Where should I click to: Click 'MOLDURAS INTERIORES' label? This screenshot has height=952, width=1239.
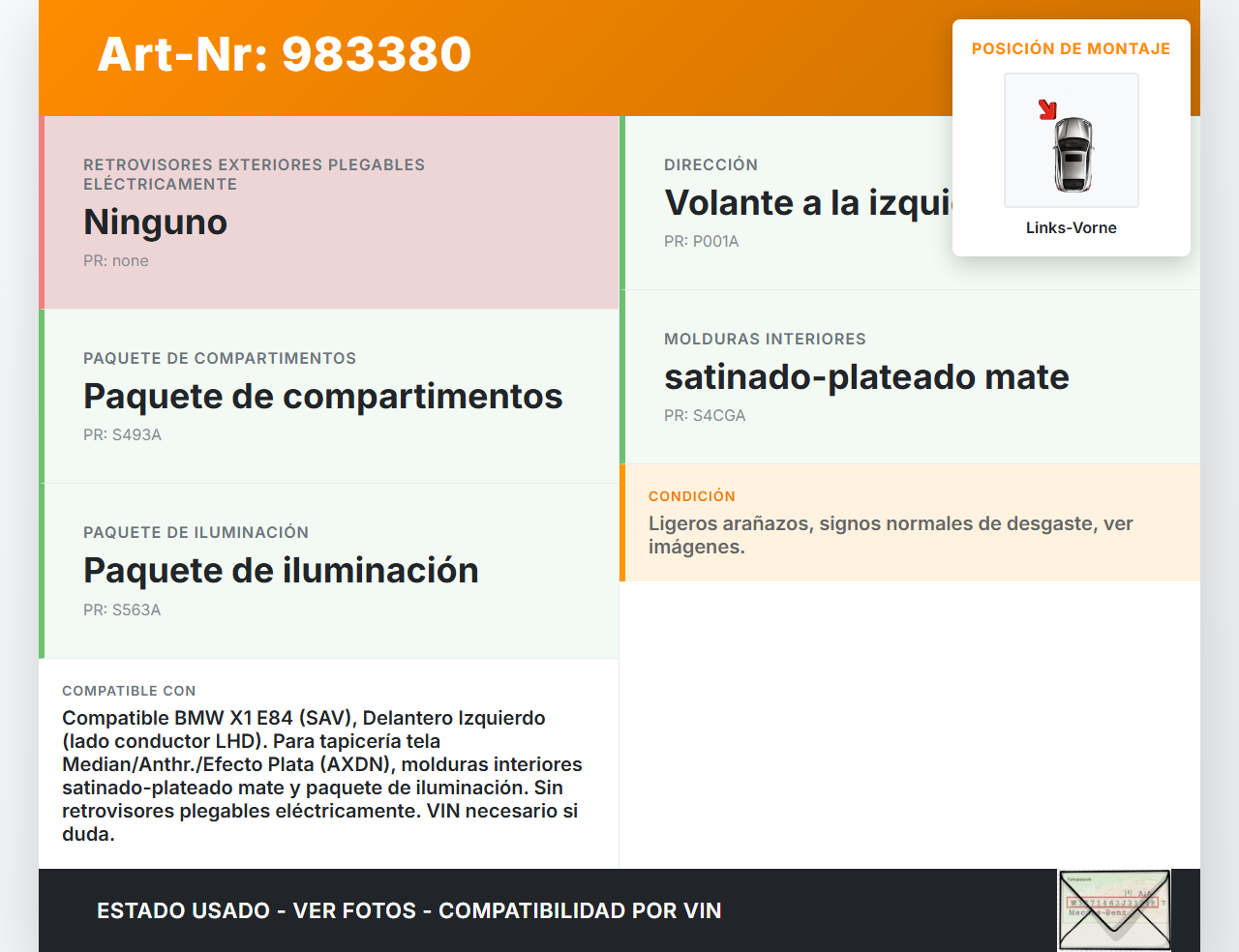coord(766,339)
